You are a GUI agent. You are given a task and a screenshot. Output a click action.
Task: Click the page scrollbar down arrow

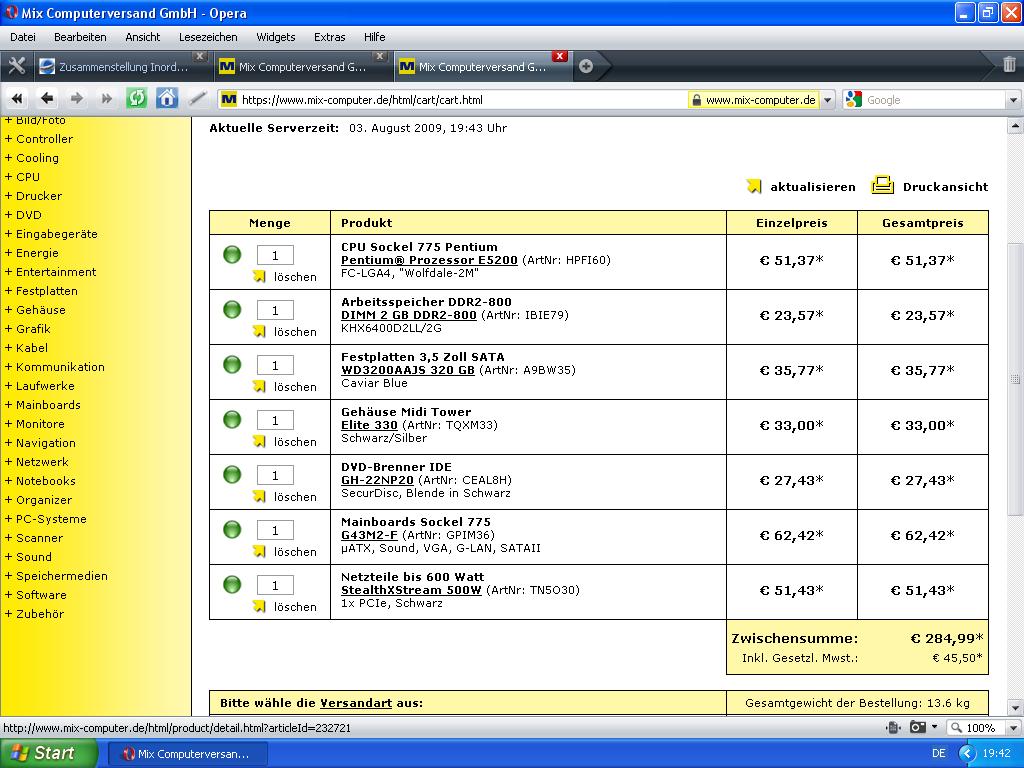click(x=1015, y=707)
